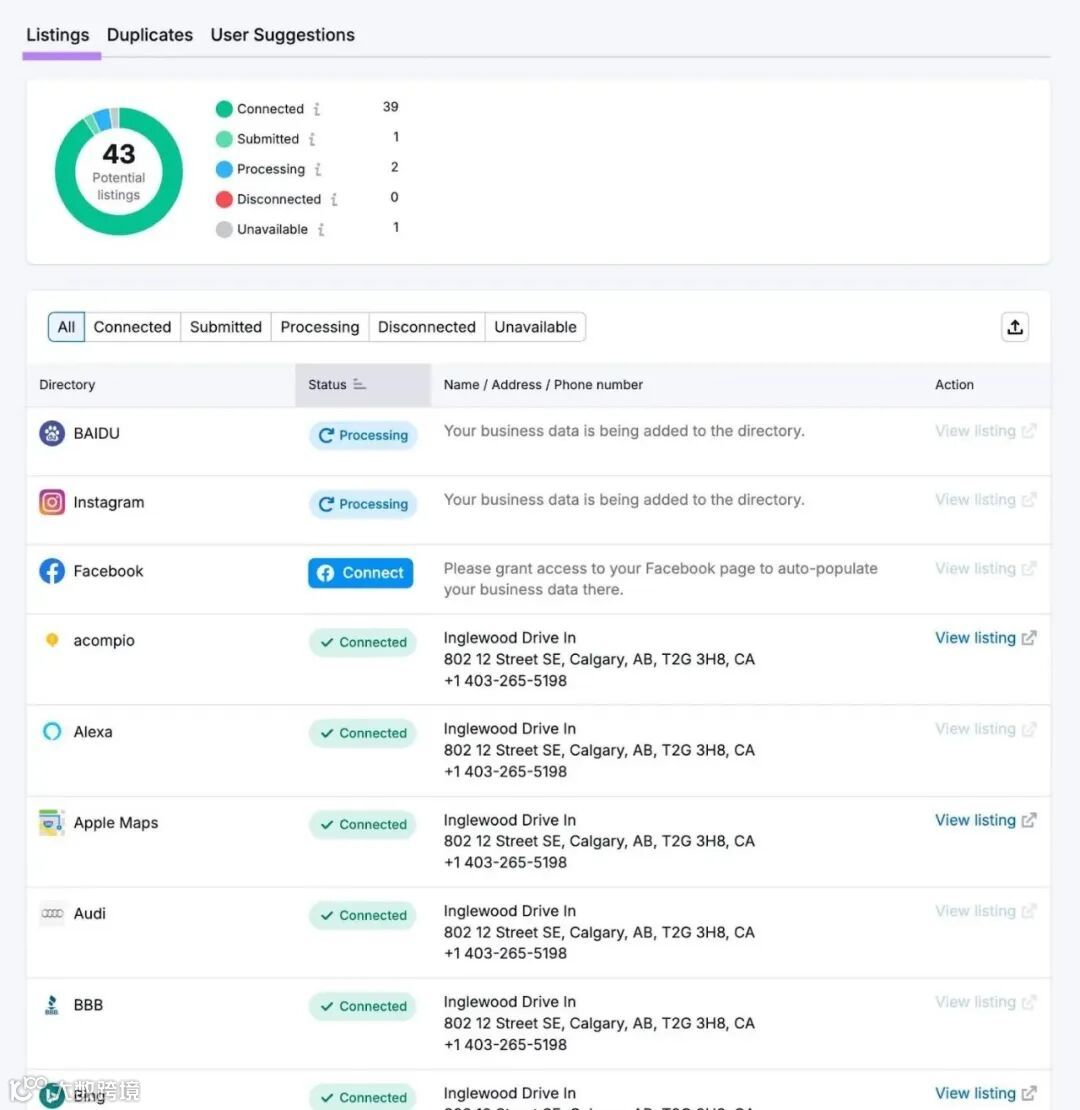Click the BAIDU directory icon
The width and height of the screenshot is (1080, 1110).
tap(52, 433)
